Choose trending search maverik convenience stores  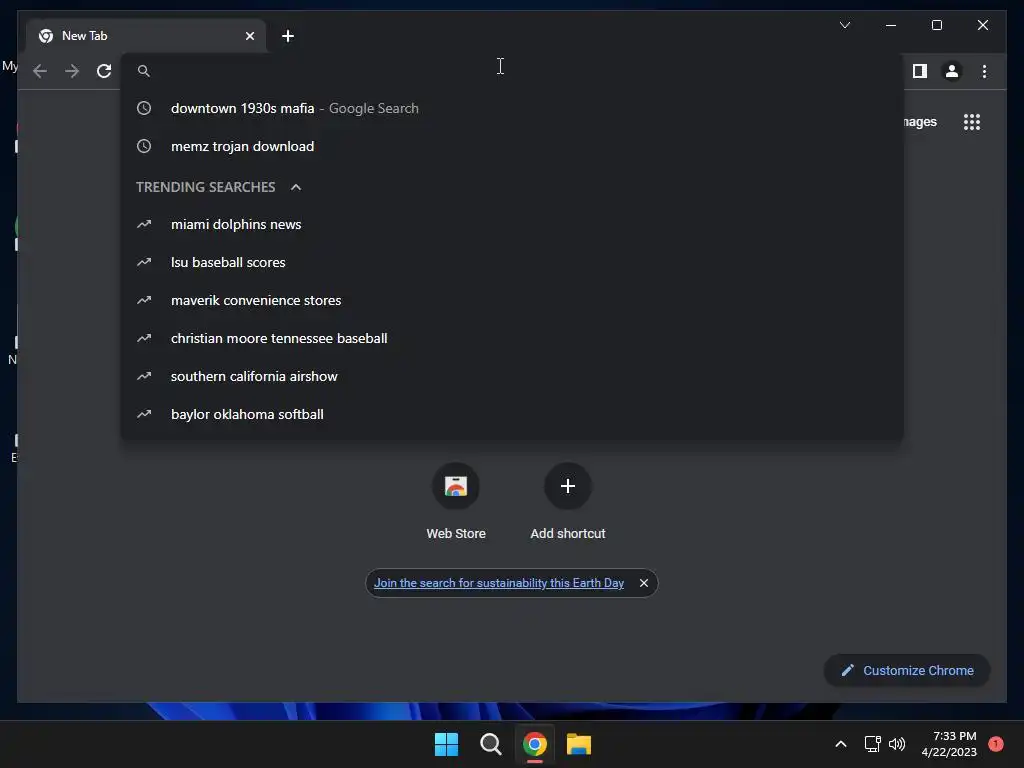click(513, 300)
